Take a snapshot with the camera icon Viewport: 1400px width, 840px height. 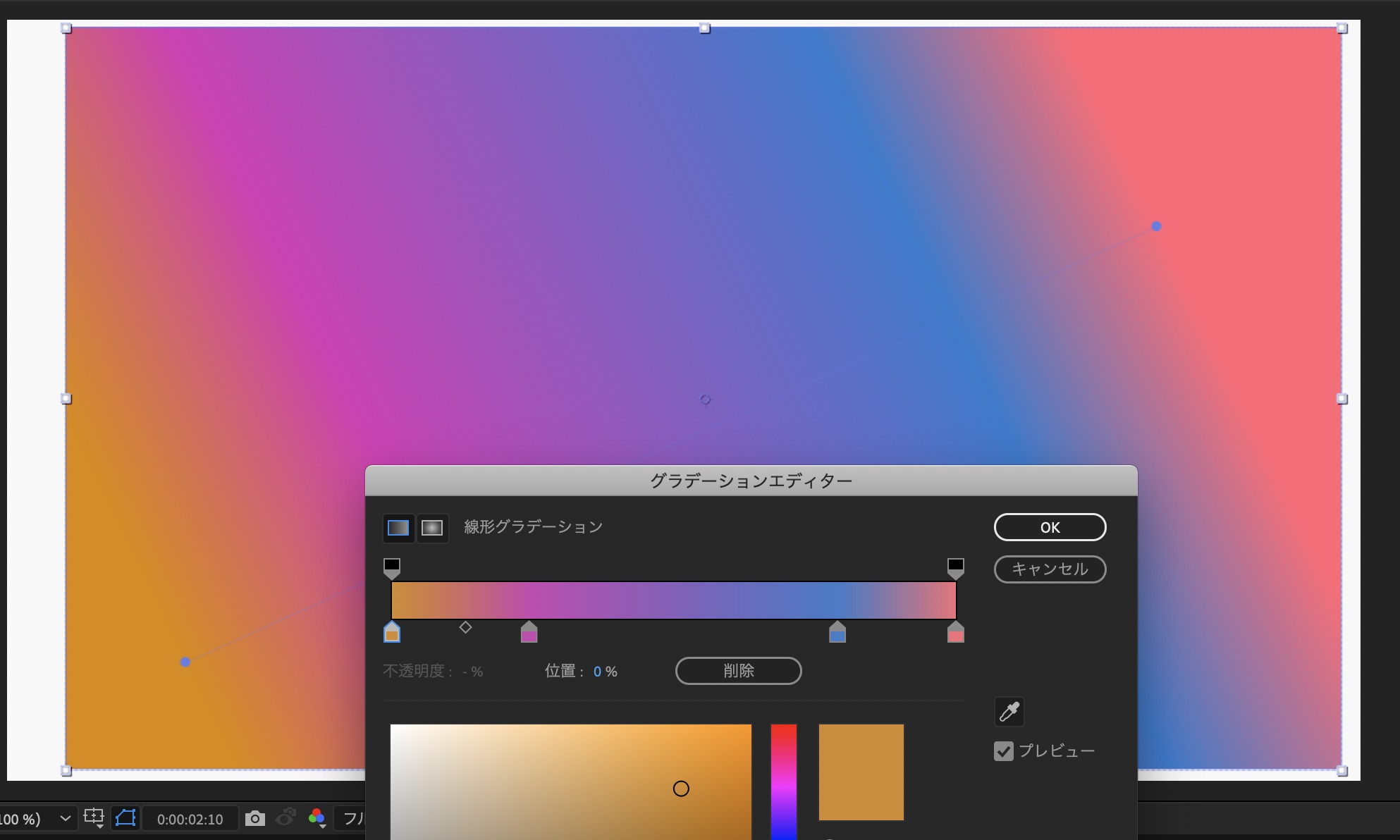(x=255, y=818)
